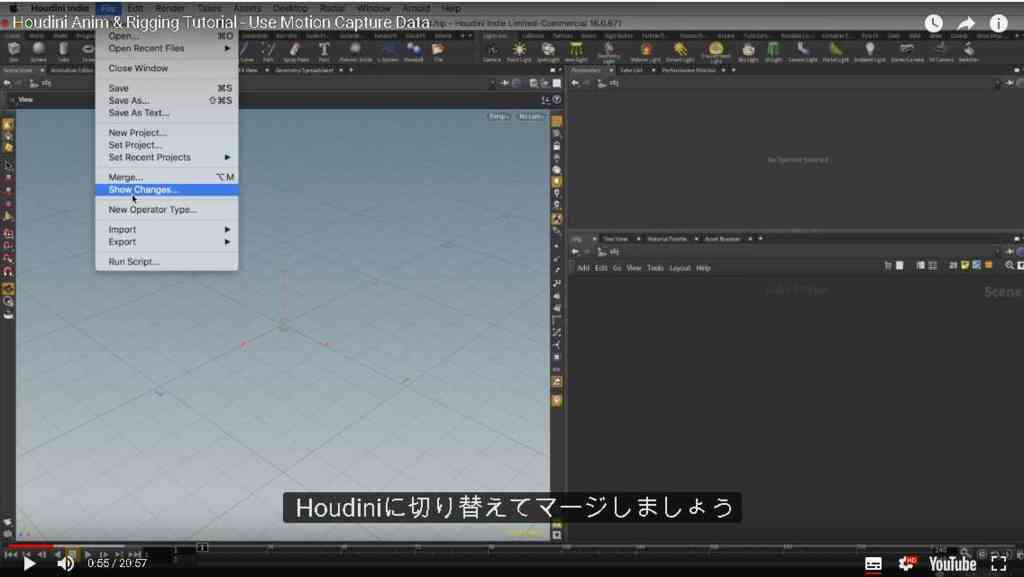1024x577 pixels.
Task: Expand the Import submenu
Action: (167, 229)
